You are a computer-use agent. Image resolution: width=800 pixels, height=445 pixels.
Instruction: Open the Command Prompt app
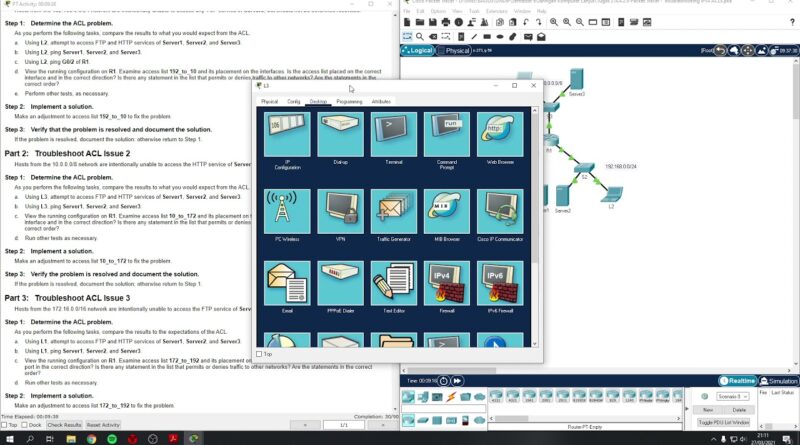(446, 134)
